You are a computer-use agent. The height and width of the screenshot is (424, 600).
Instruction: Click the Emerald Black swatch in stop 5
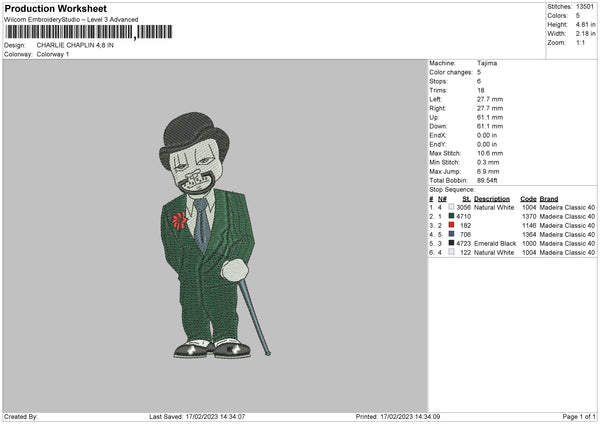[451, 243]
